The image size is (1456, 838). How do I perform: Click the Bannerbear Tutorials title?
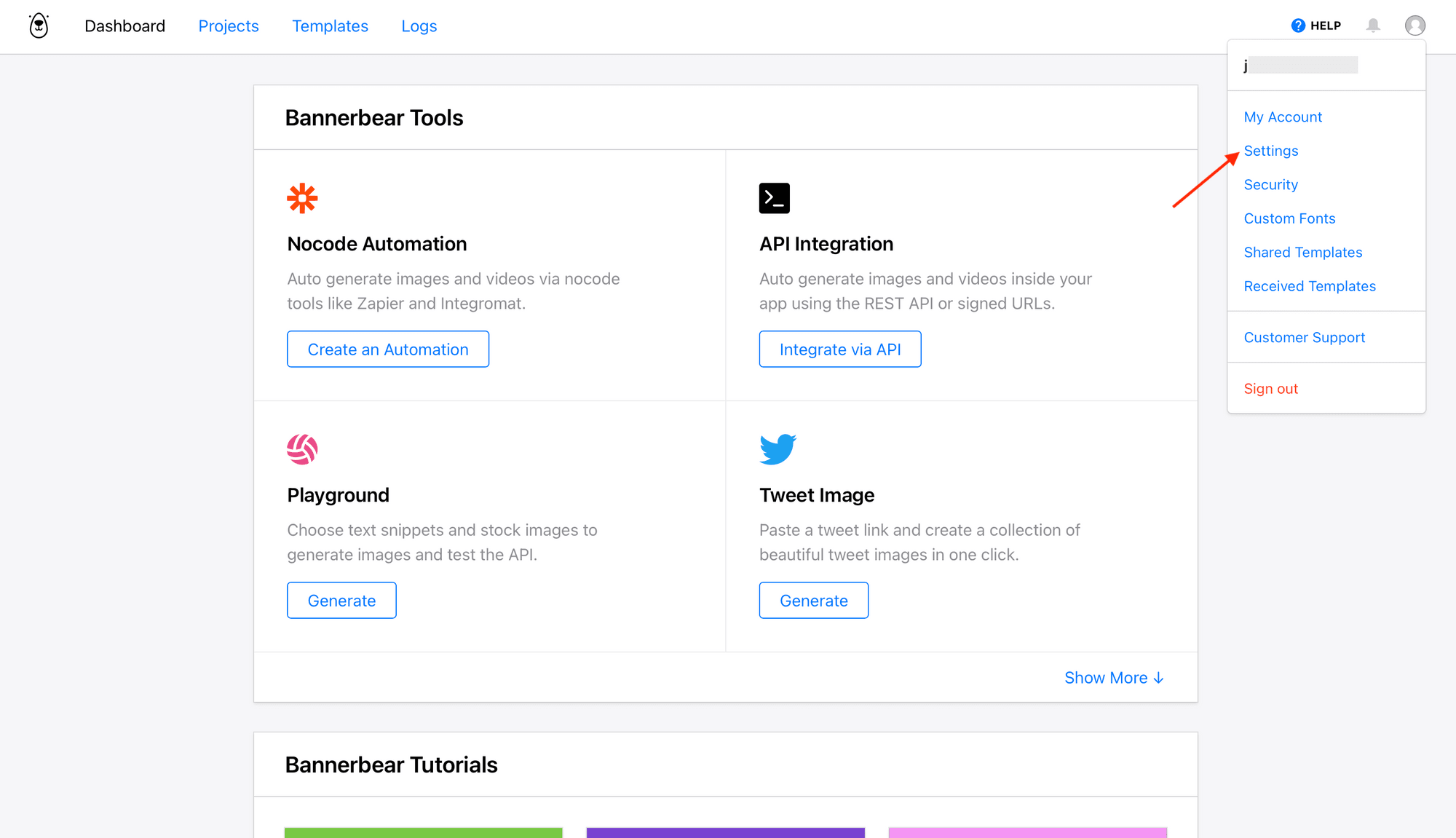coord(392,765)
